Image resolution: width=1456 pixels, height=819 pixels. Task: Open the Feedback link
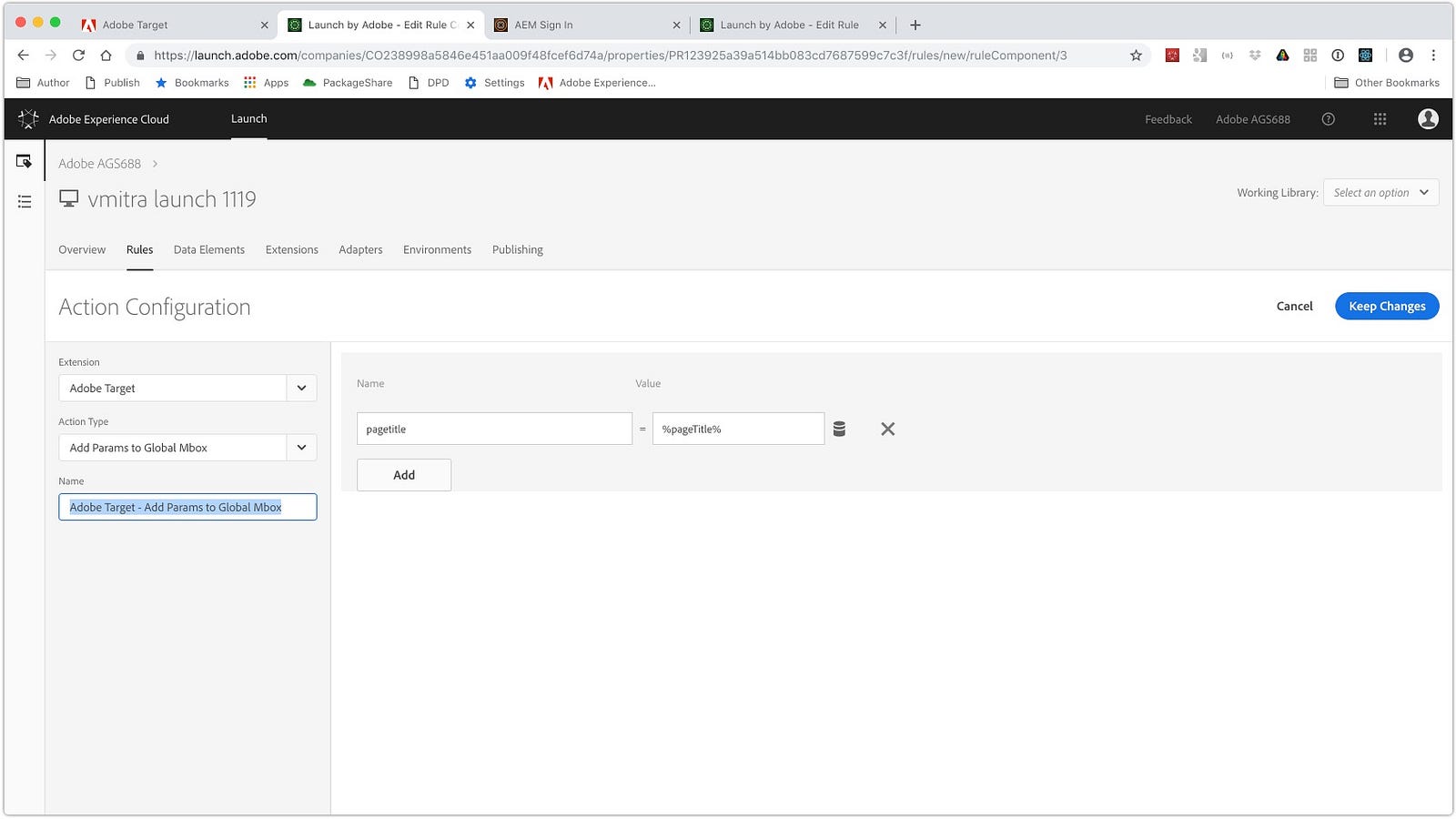(1168, 119)
